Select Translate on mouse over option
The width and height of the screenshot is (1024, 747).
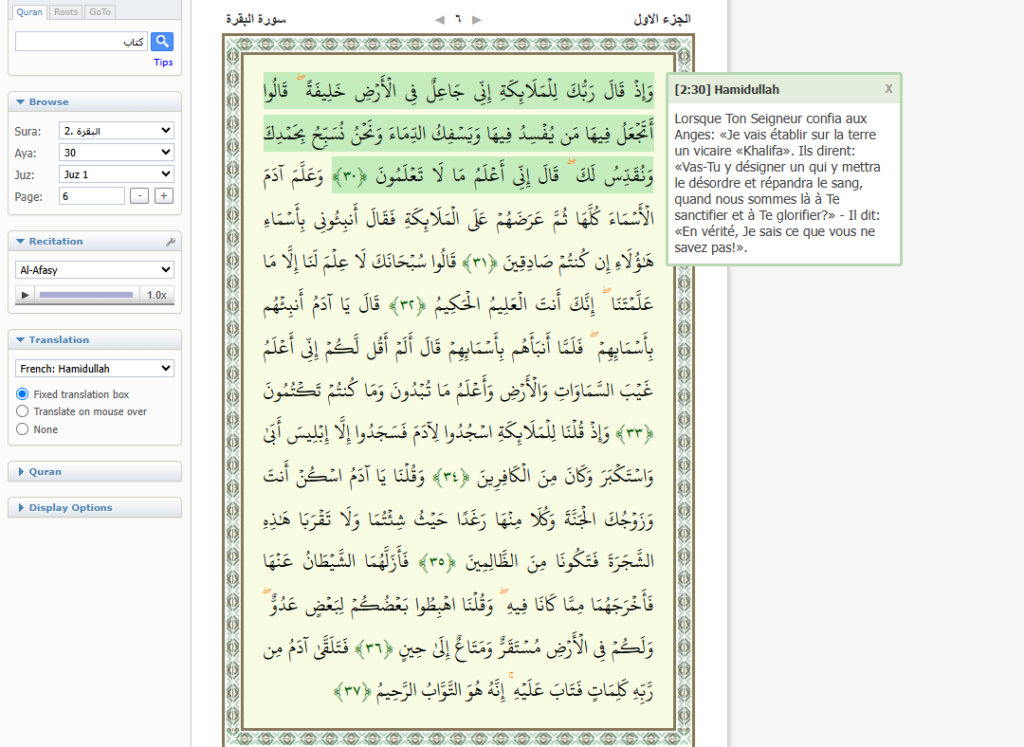pyautogui.click(x=22, y=411)
